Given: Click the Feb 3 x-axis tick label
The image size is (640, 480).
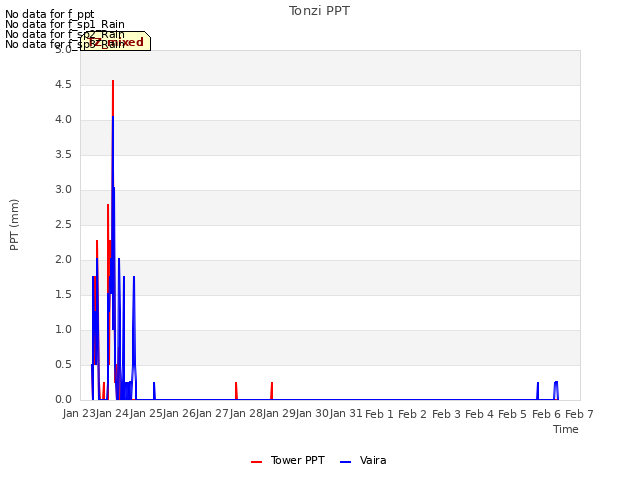Looking at the screenshot, I should pos(446,414).
